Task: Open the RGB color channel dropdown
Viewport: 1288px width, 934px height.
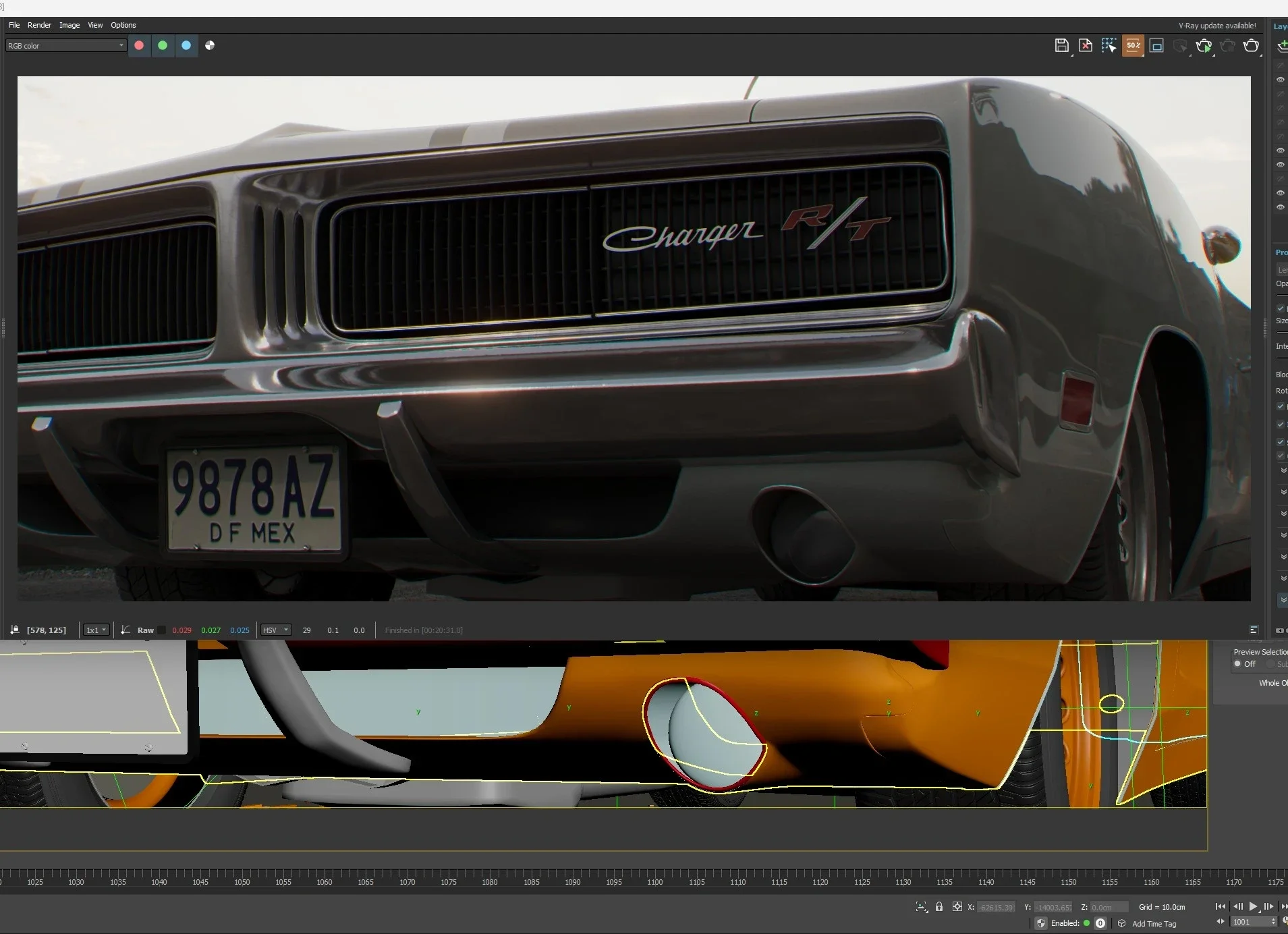Action: click(66, 46)
